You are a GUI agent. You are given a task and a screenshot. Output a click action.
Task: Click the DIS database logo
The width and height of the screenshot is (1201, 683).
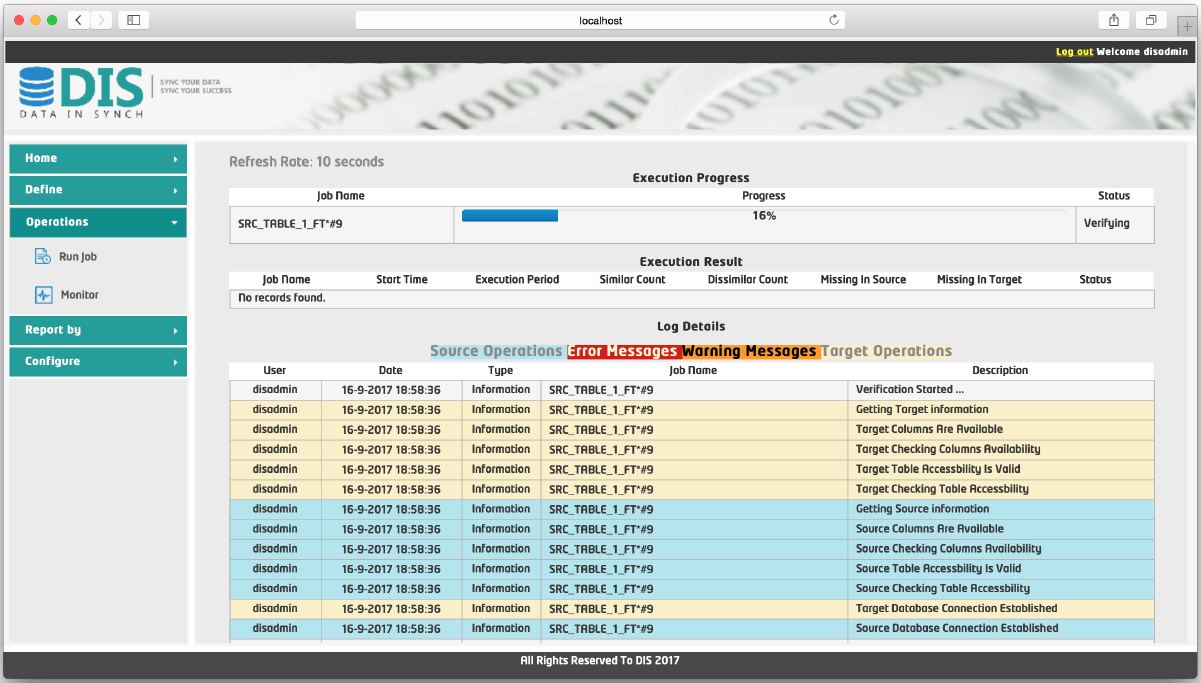81,93
